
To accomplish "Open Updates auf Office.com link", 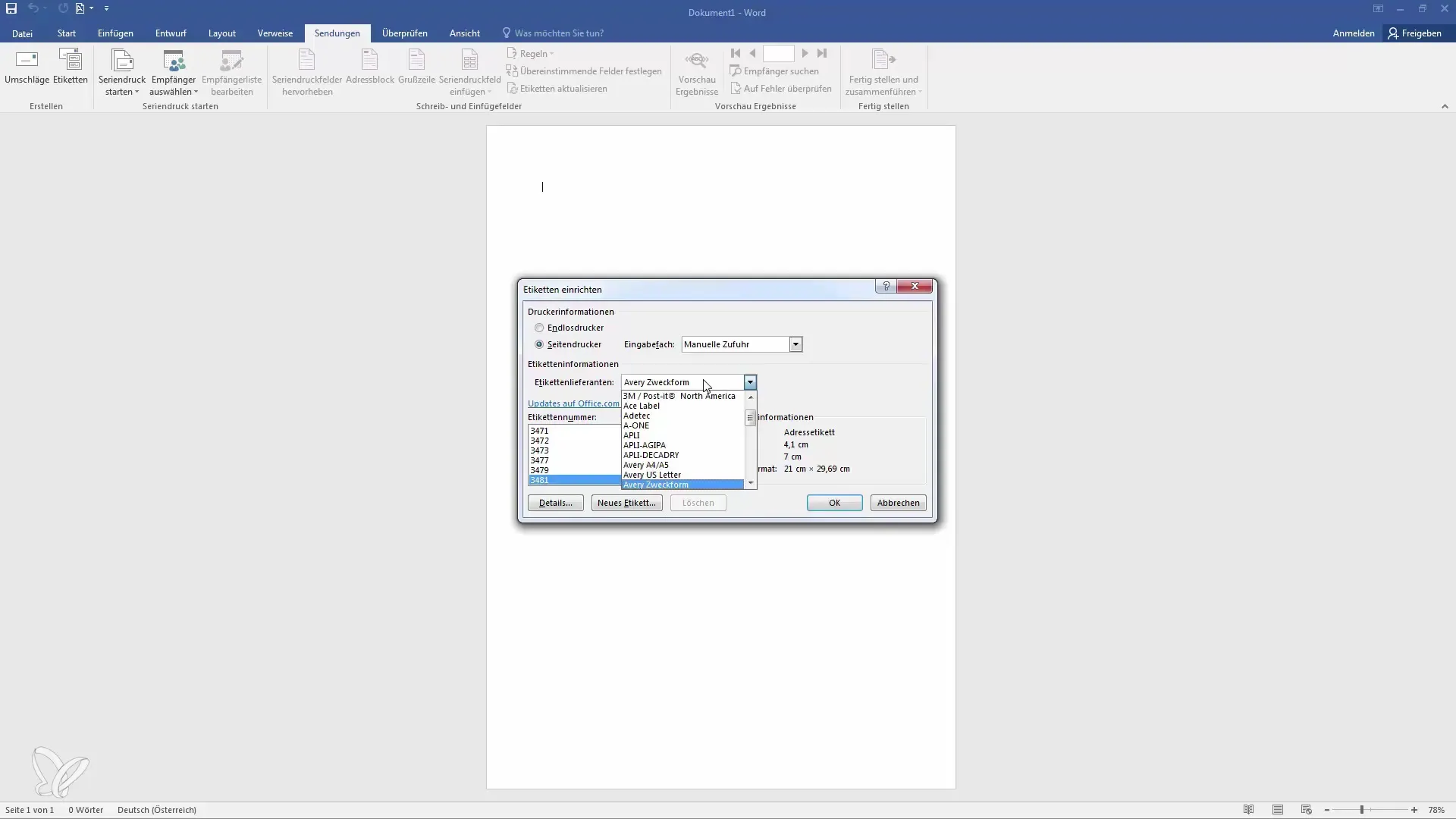I will [574, 403].
